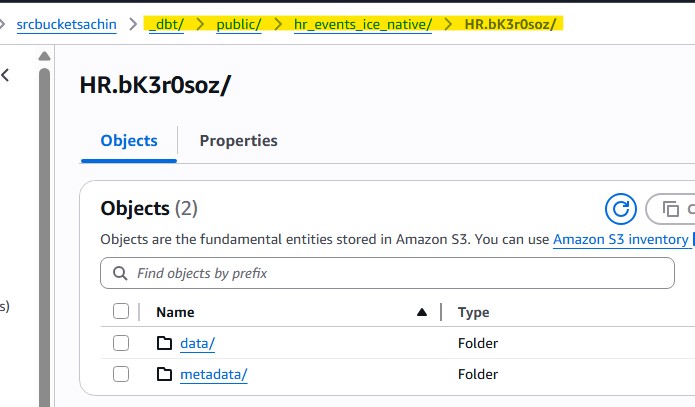
Task: Open the data/ folder link
Action: [197, 343]
